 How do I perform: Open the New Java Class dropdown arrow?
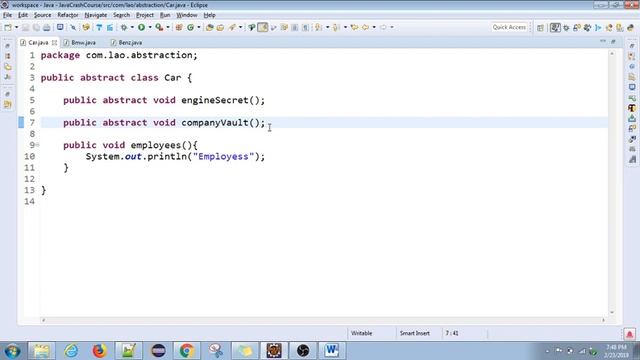[199, 27]
